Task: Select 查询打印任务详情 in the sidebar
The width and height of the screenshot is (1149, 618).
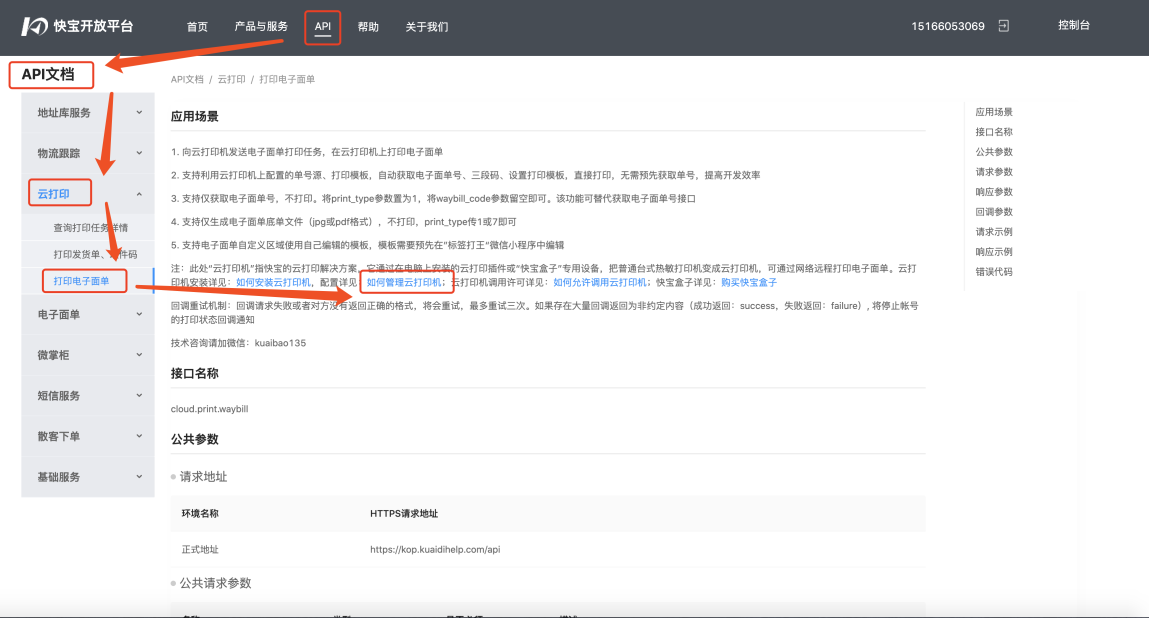Action: point(90,228)
